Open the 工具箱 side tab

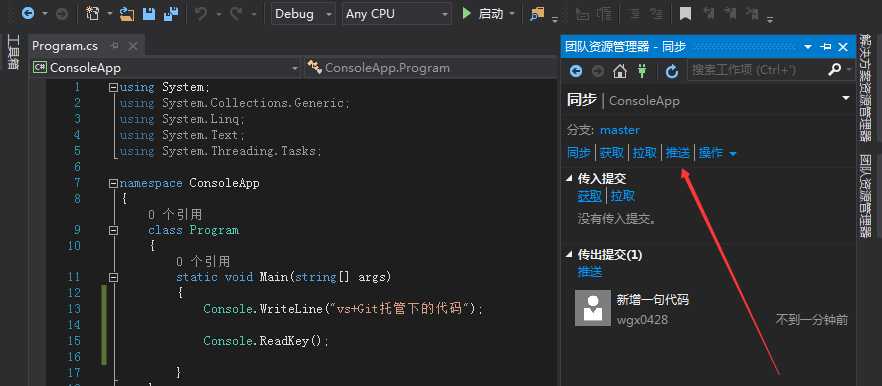14,52
